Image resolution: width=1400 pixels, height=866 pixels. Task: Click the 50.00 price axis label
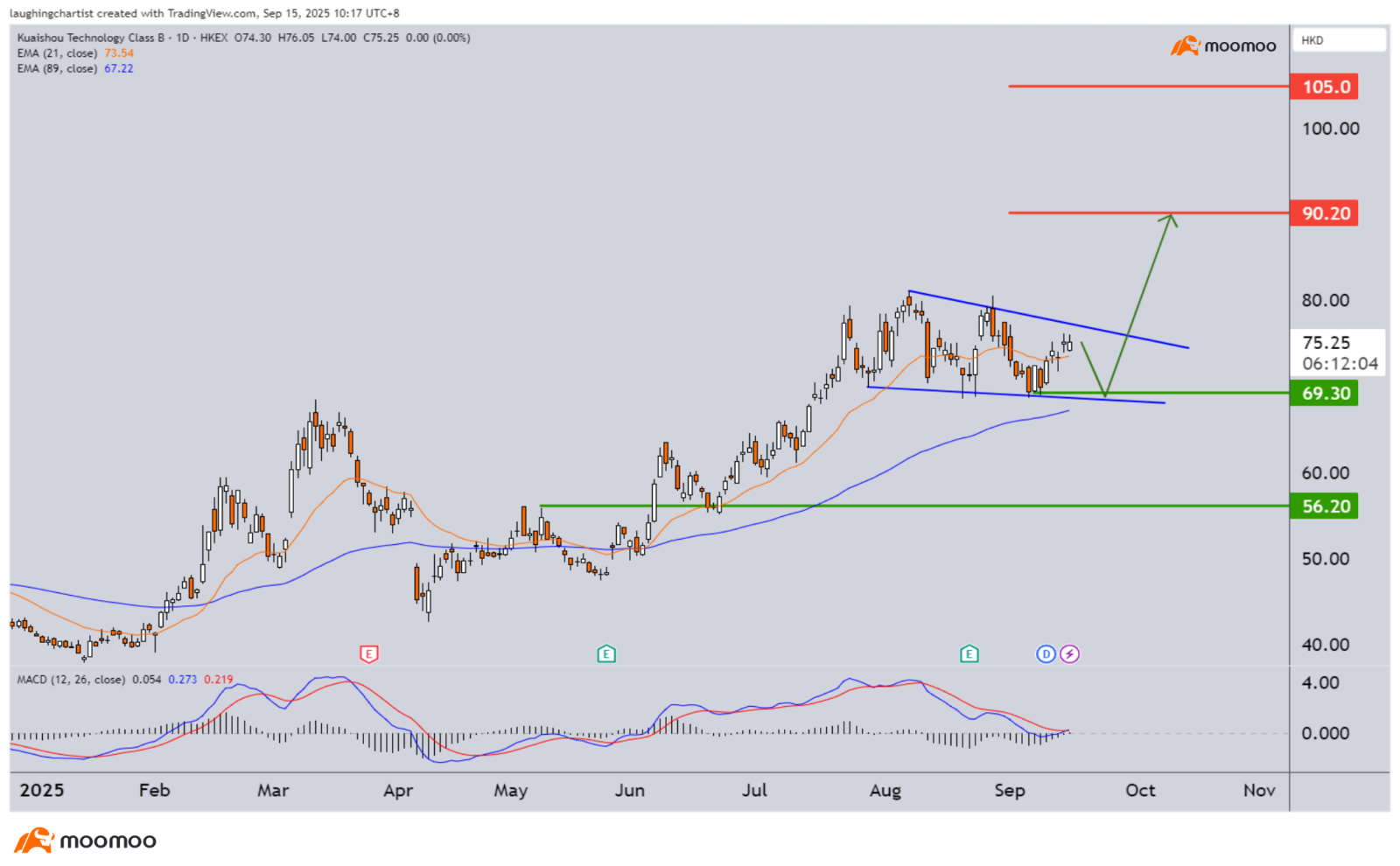coord(1325,559)
